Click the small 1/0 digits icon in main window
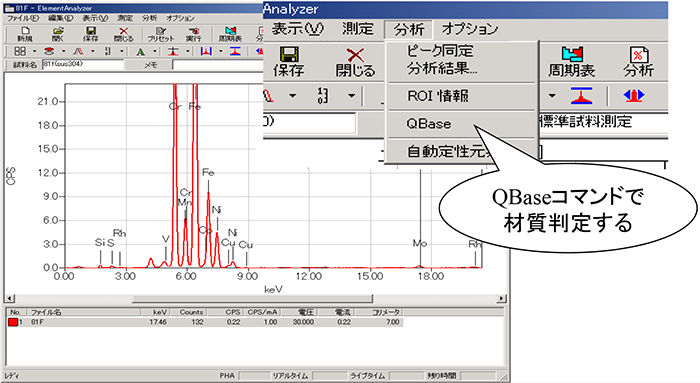700x383 pixels. [108, 51]
